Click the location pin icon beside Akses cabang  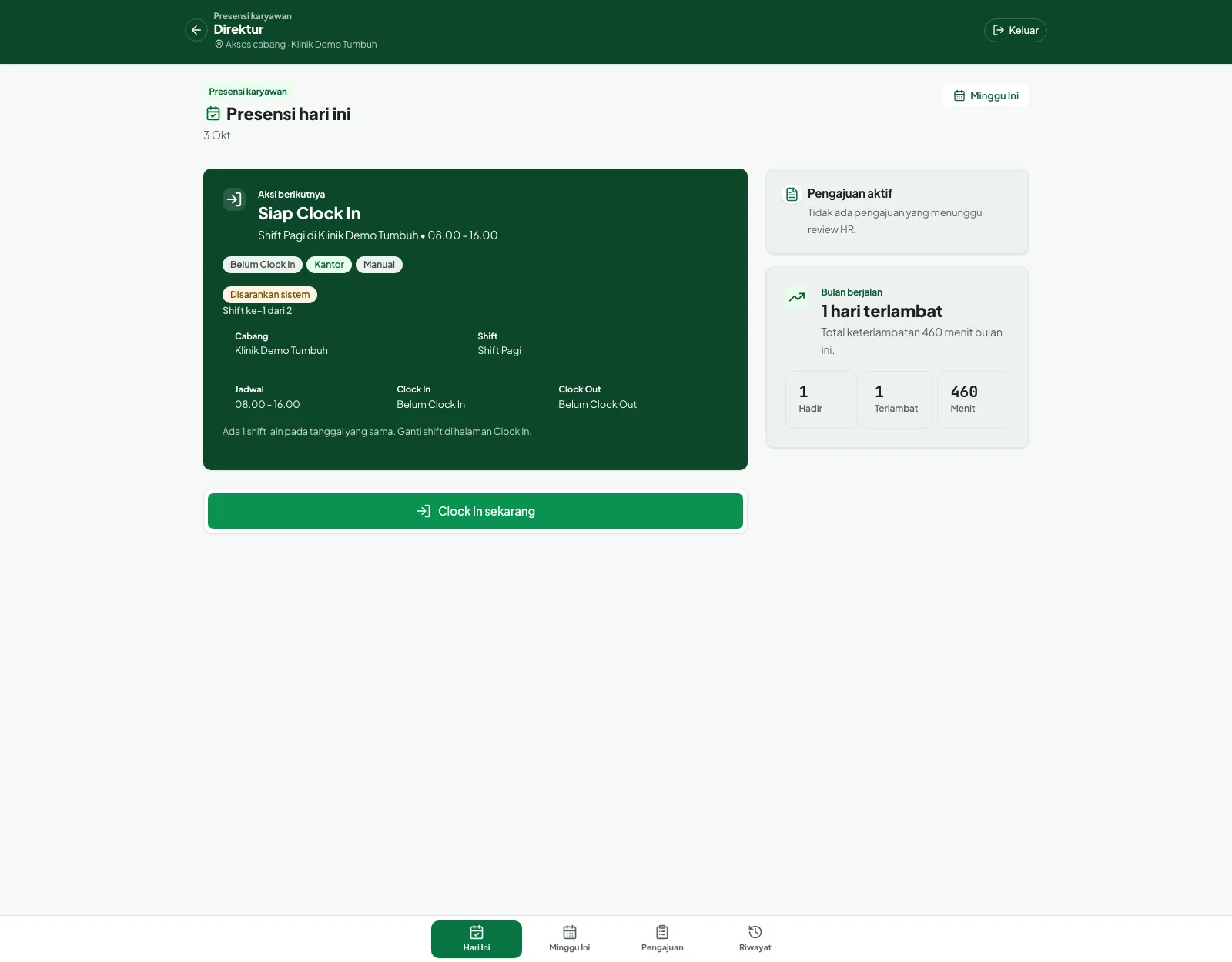pyautogui.click(x=219, y=45)
